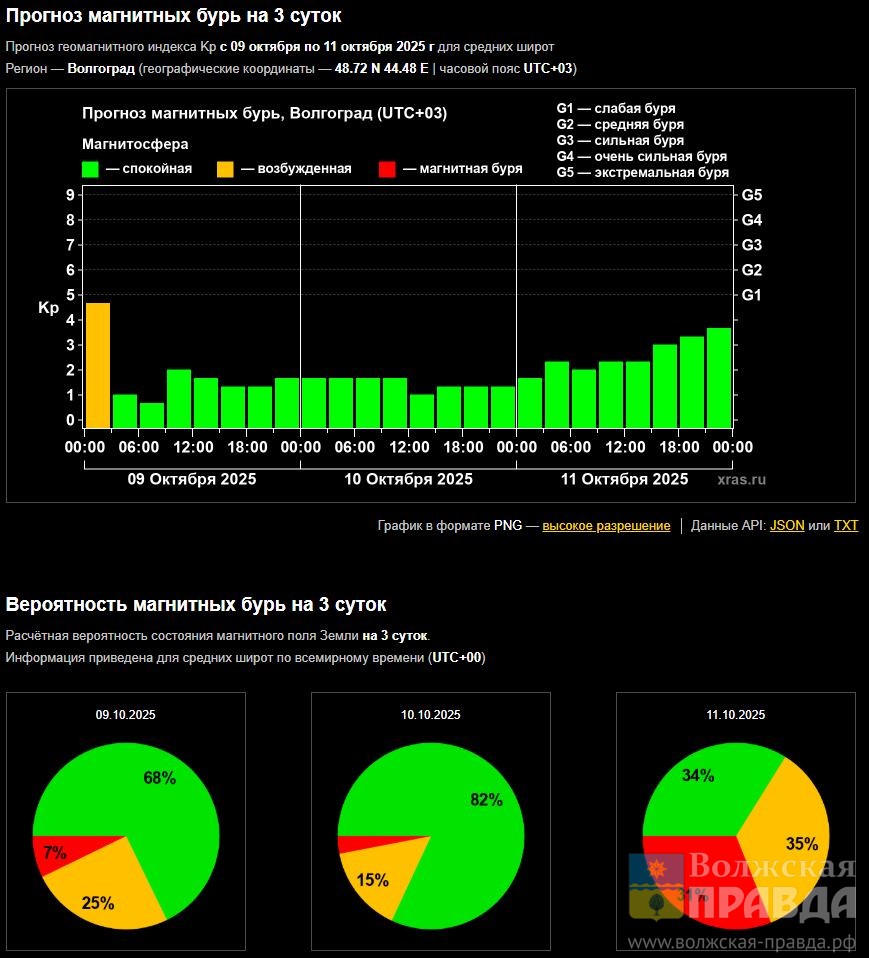Open the TXT API data link
The width and height of the screenshot is (869, 958).
[845, 526]
